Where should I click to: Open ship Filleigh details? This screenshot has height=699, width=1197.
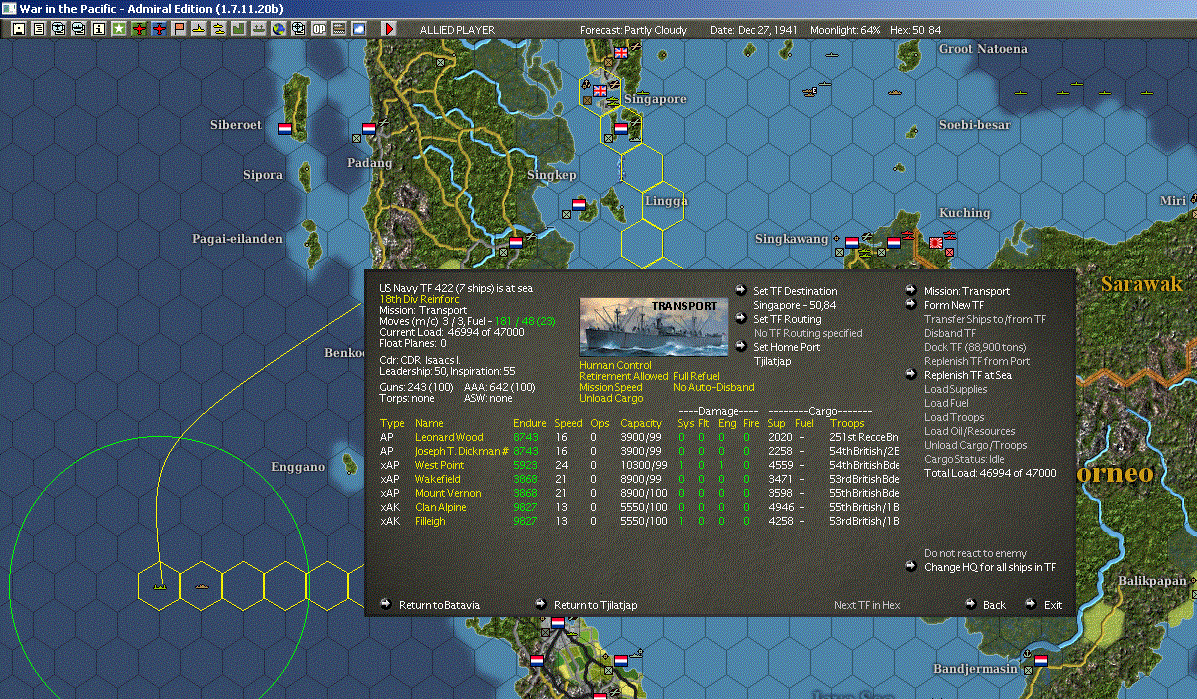click(430, 521)
